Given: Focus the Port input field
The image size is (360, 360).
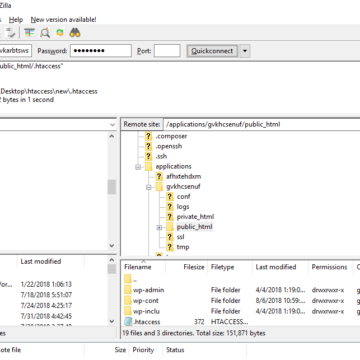Looking at the screenshot, I should 167,51.
